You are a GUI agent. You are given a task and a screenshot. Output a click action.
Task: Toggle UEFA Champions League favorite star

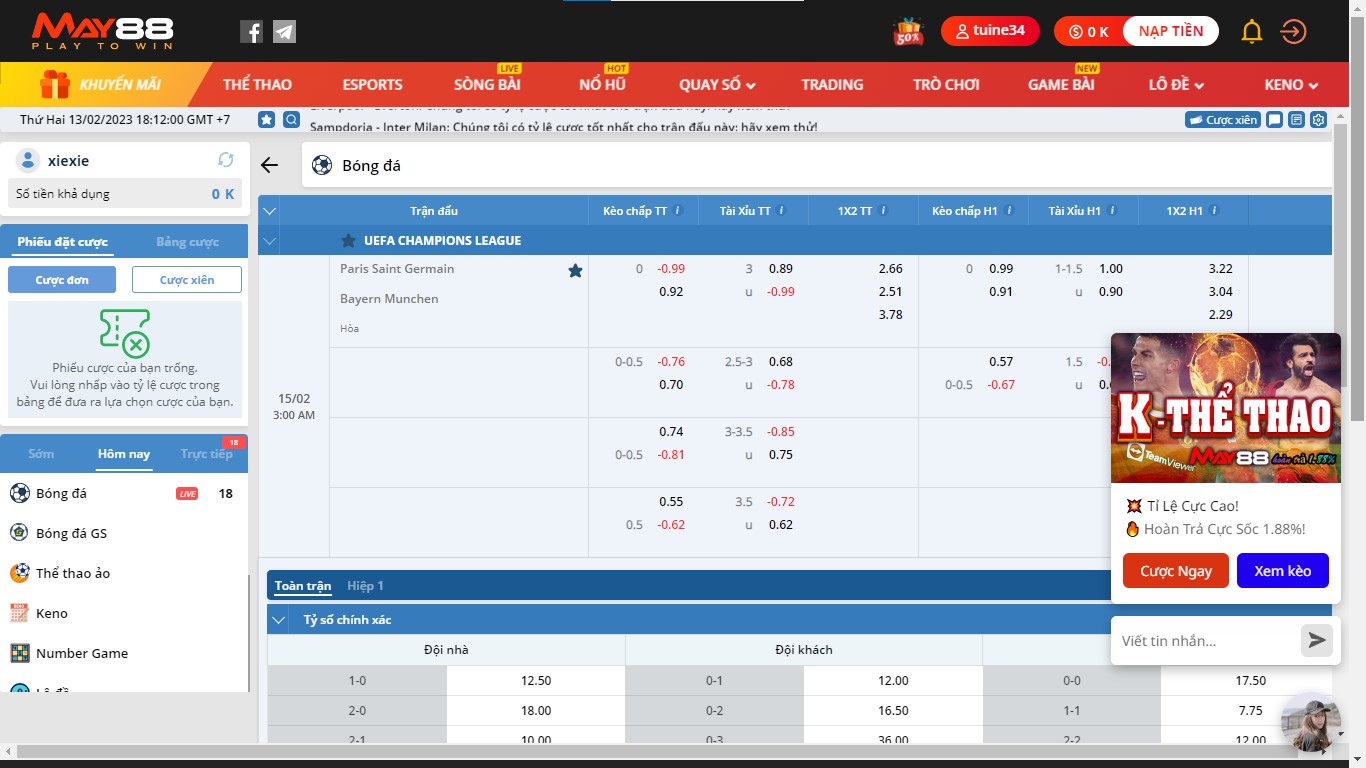click(x=348, y=241)
